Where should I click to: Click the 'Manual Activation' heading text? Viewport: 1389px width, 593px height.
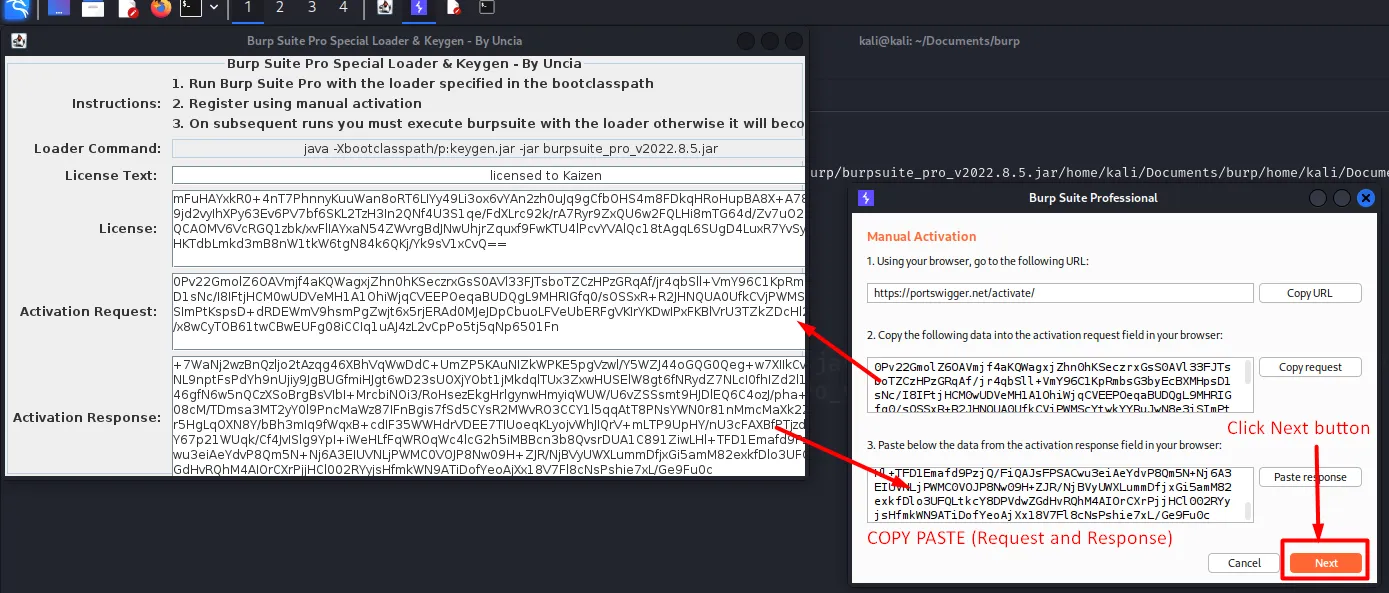point(921,237)
